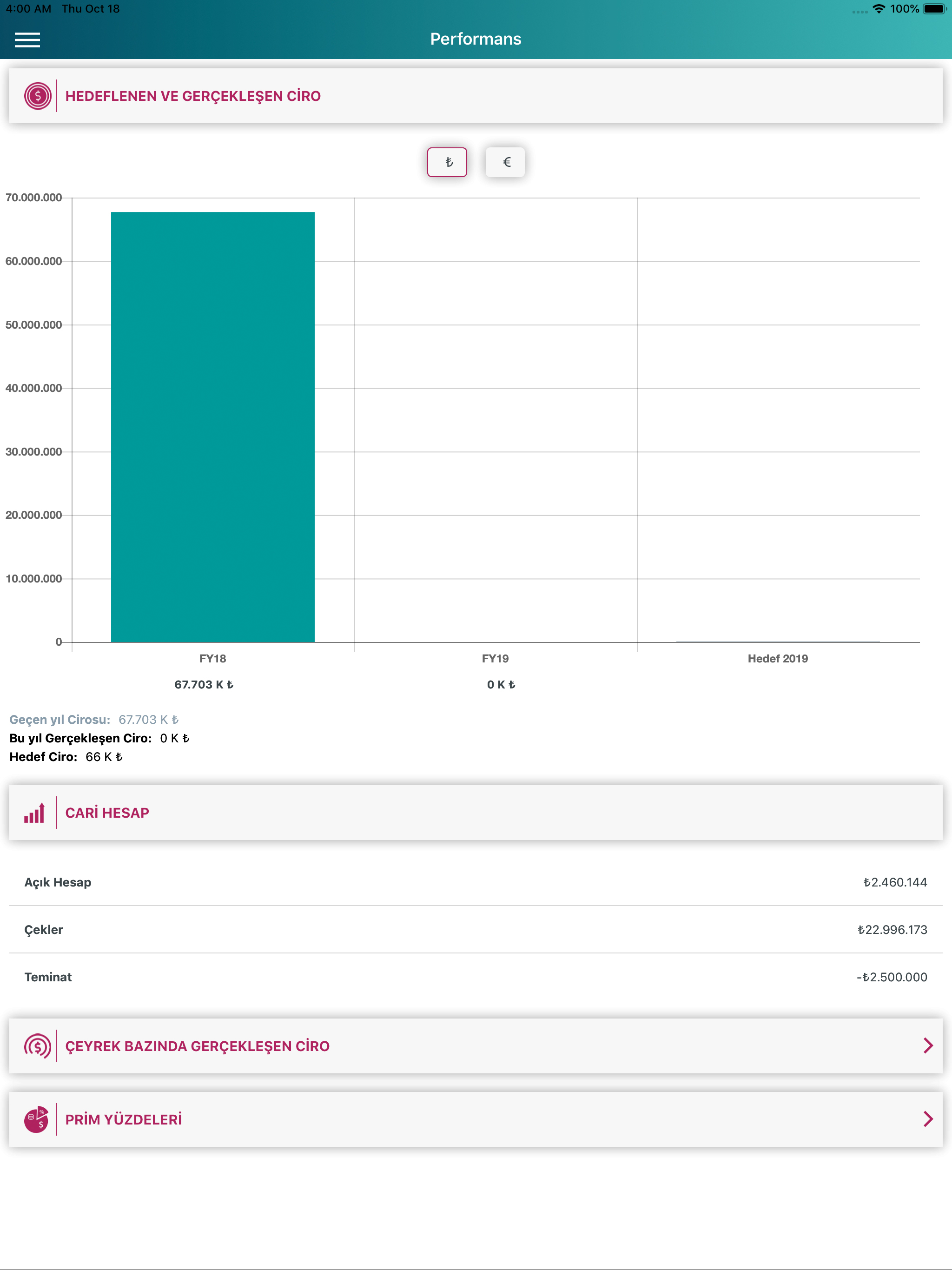Open the hamburger navigation menu
The height and width of the screenshot is (1270, 952).
click(27, 40)
